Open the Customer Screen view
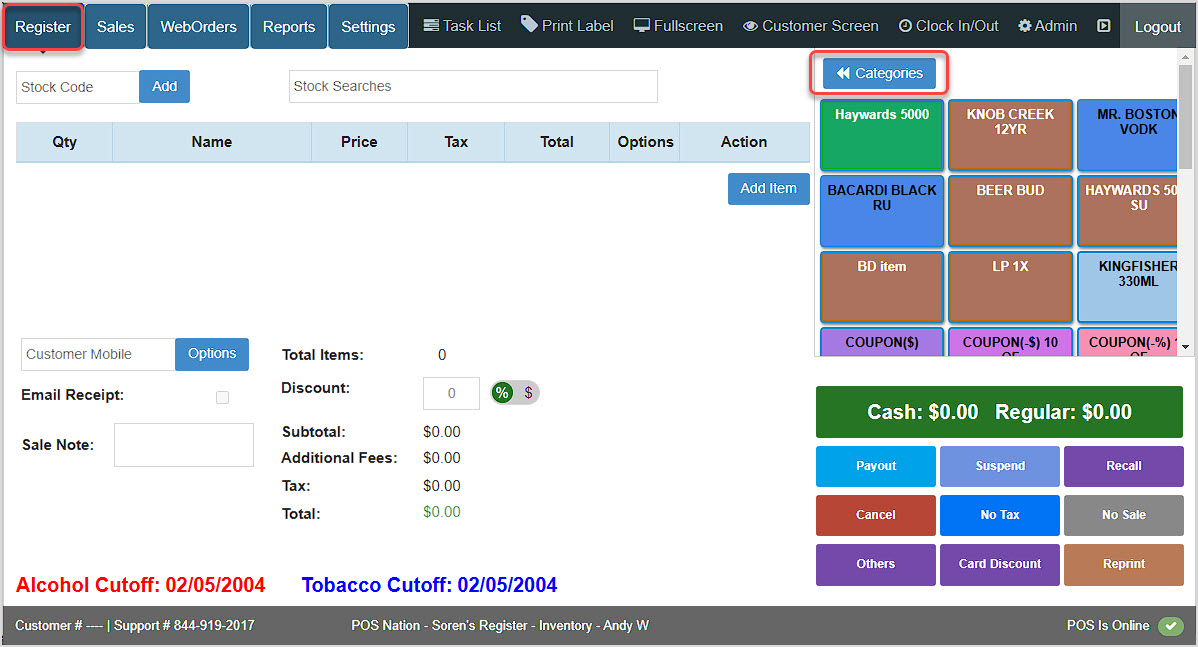 (810, 25)
